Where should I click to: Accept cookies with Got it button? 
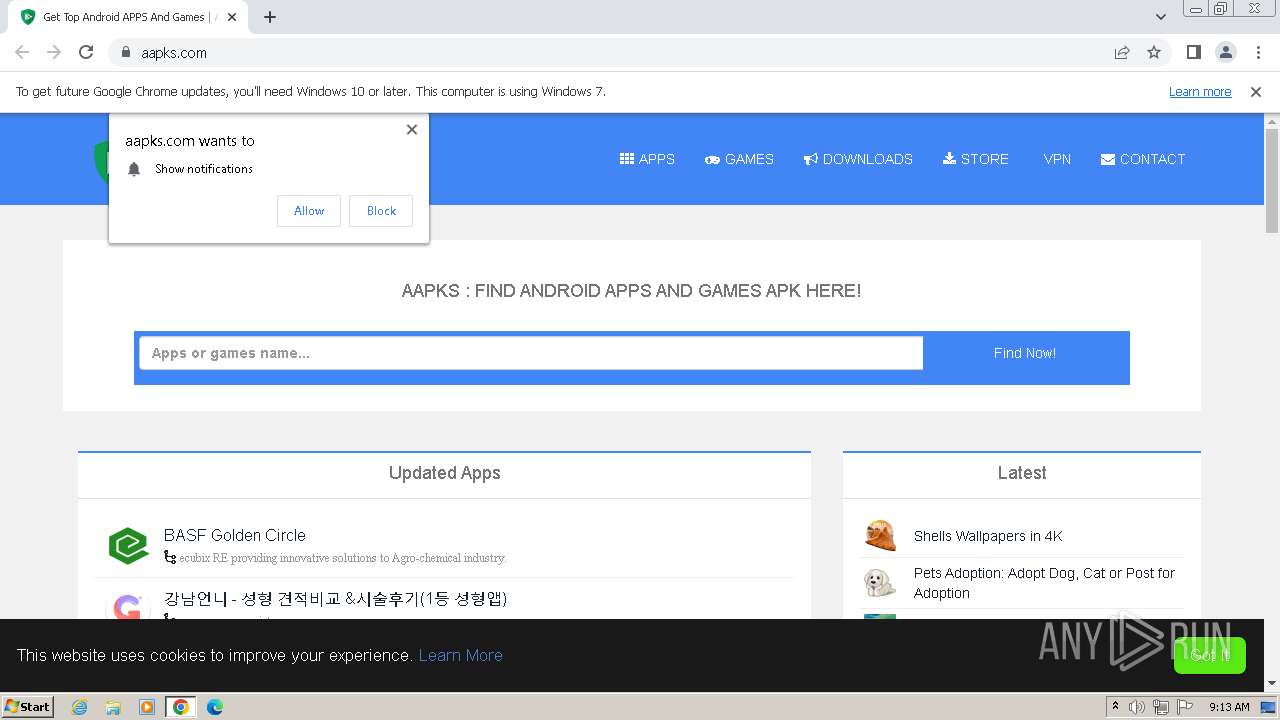click(1210, 655)
